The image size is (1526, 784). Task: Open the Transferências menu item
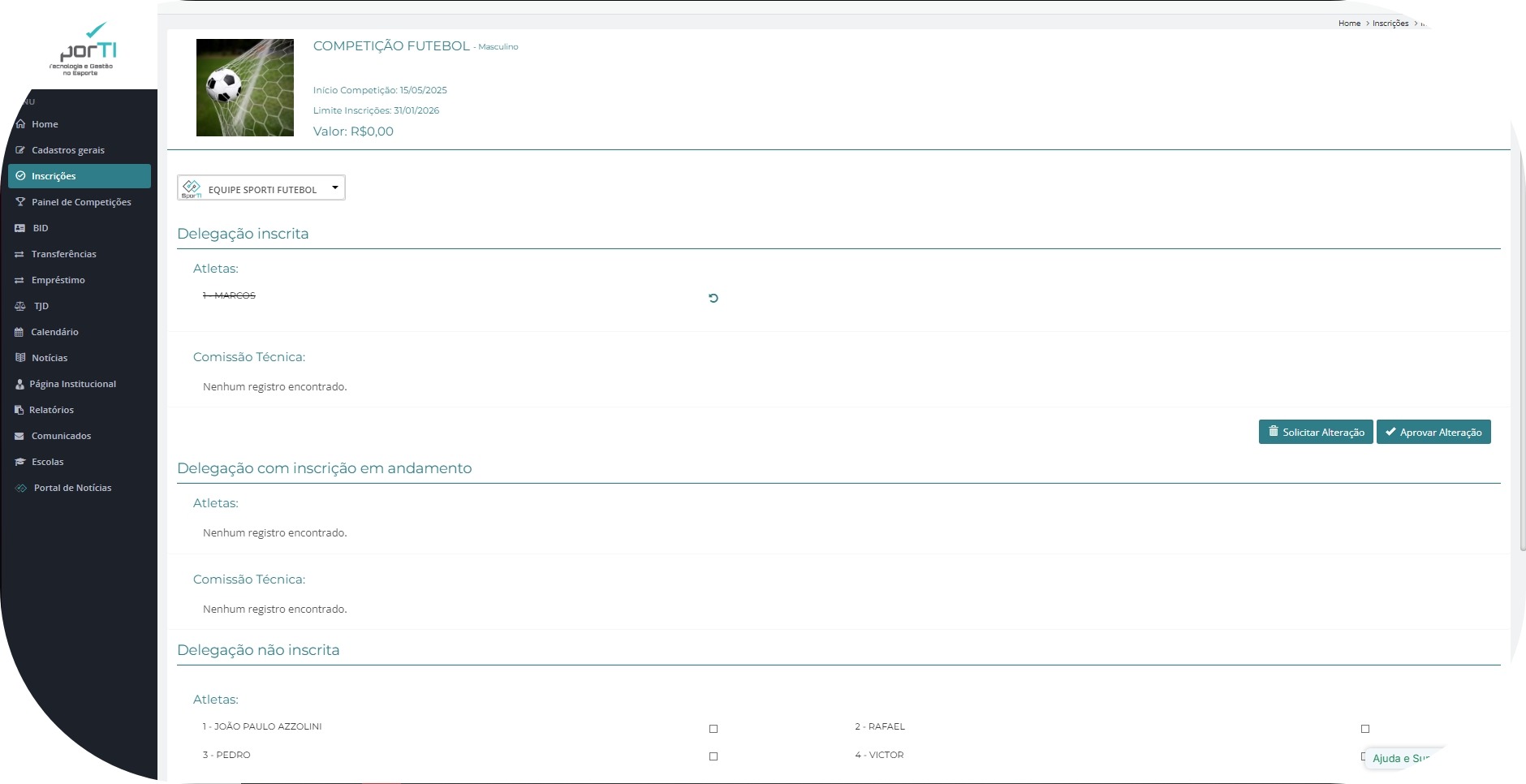click(x=63, y=254)
